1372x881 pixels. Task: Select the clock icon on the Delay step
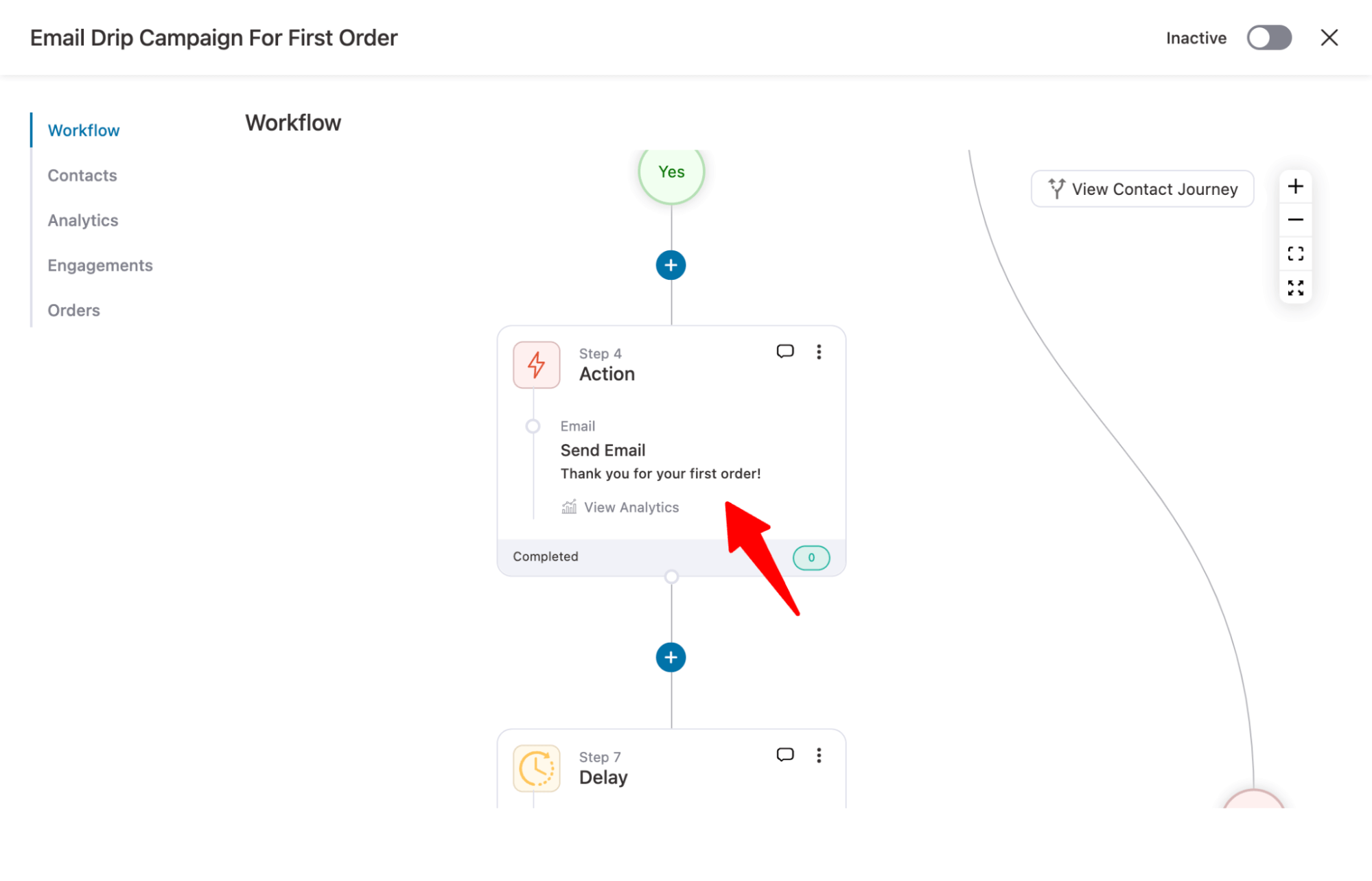536,768
